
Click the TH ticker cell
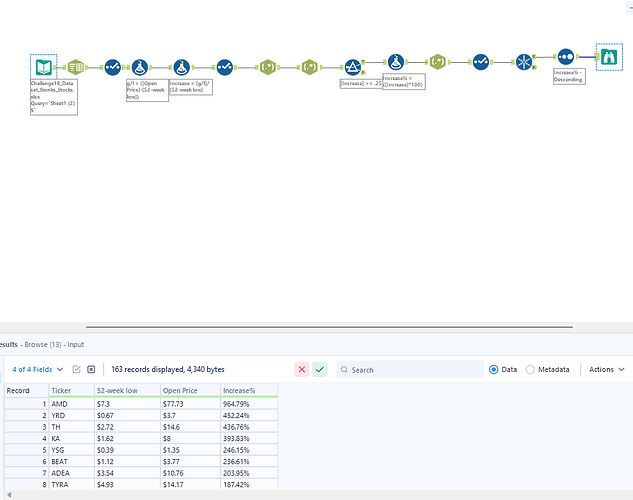(71, 427)
